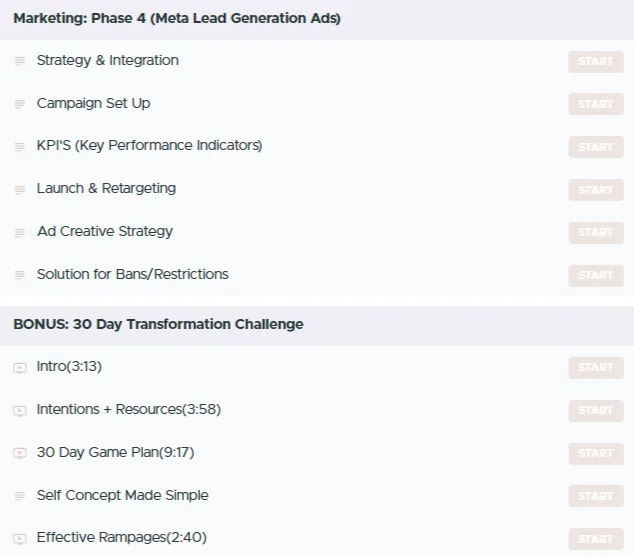
Task: Click the text lesson icon beside Strategy & Integration
Action: click(x=19, y=61)
